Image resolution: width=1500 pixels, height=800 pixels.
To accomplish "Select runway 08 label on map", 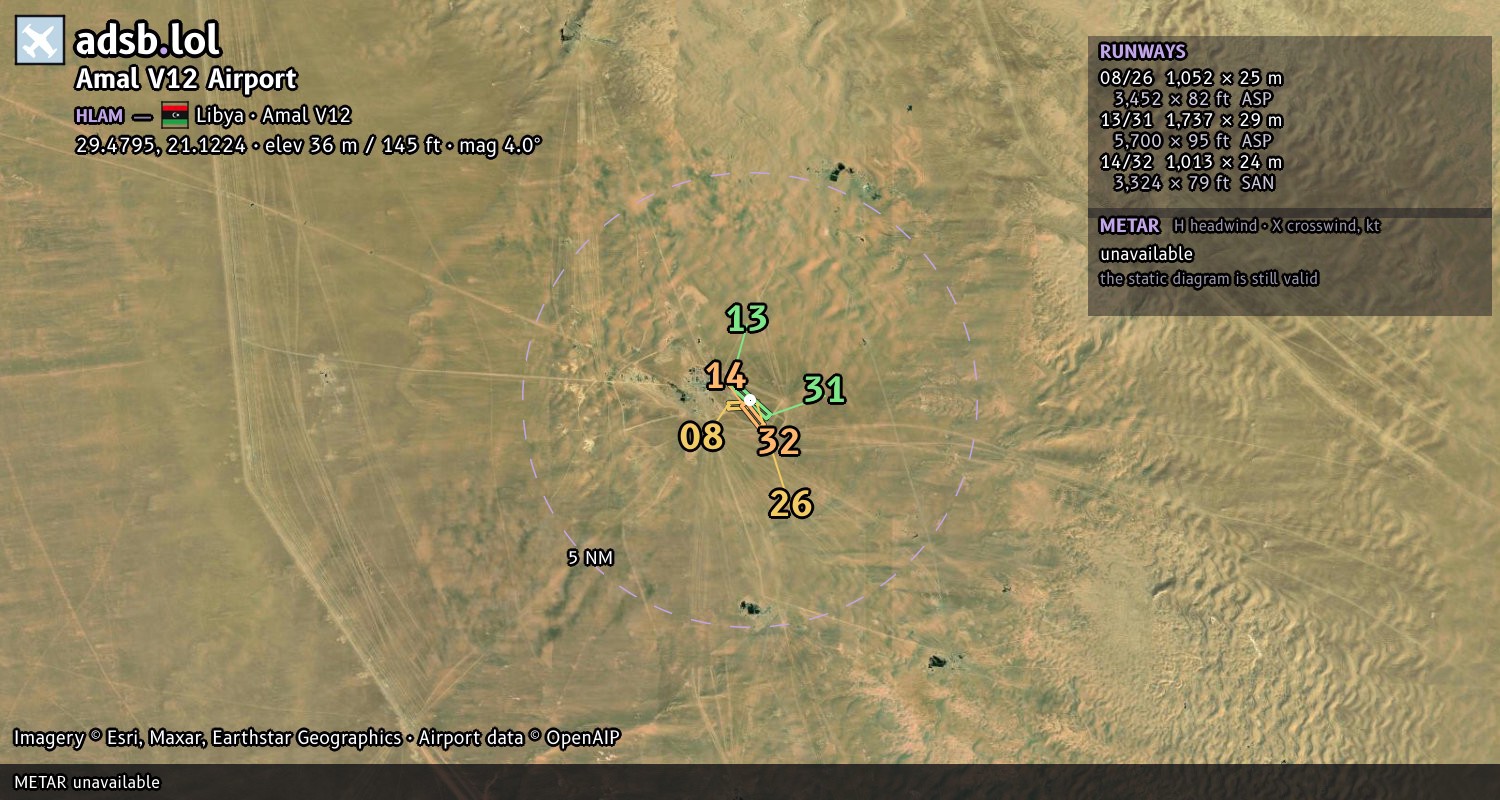I will tap(701, 436).
